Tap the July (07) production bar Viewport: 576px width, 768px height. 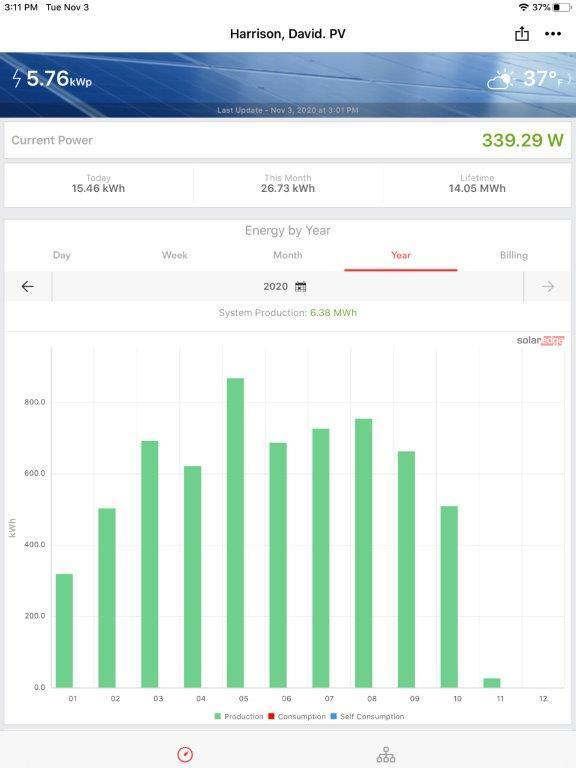point(321,558)
